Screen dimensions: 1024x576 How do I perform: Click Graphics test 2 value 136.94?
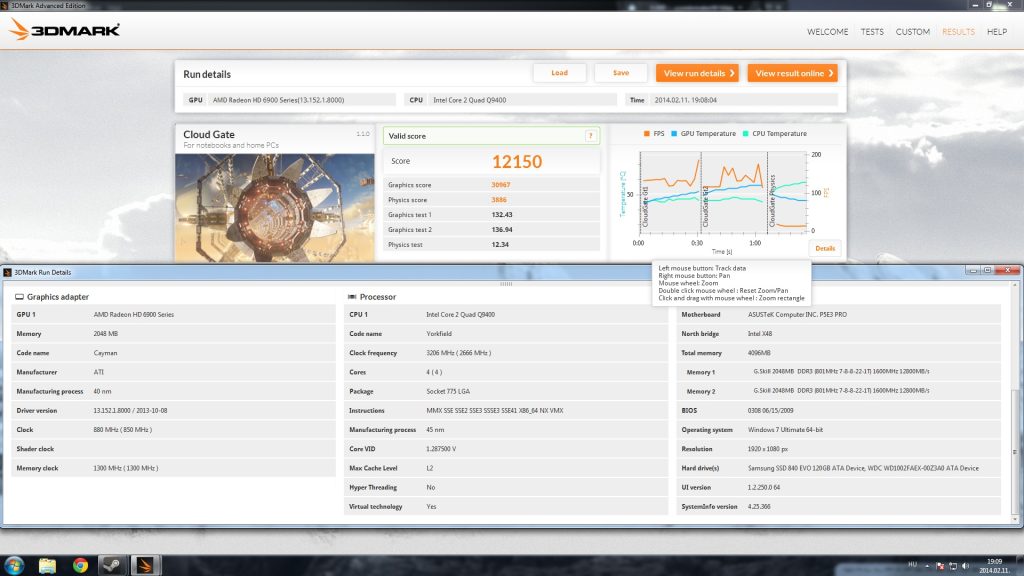(x=502, y=230)
